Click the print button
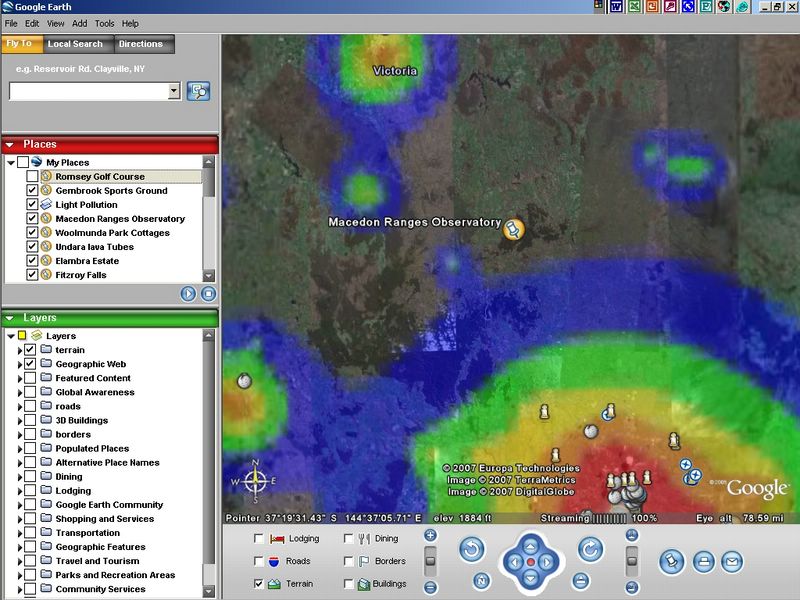Image resolution: width=800 pixels, height=600 pixels. tap(704, 562)
